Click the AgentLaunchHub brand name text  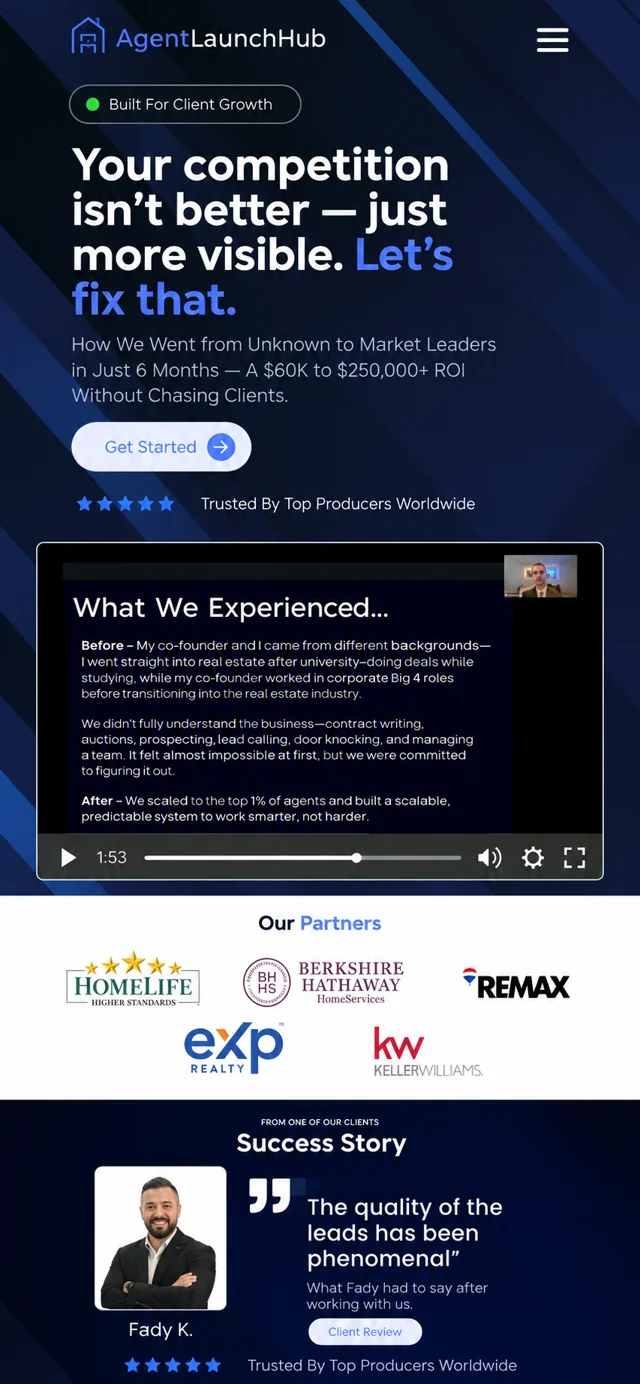[x=221, y=39]
